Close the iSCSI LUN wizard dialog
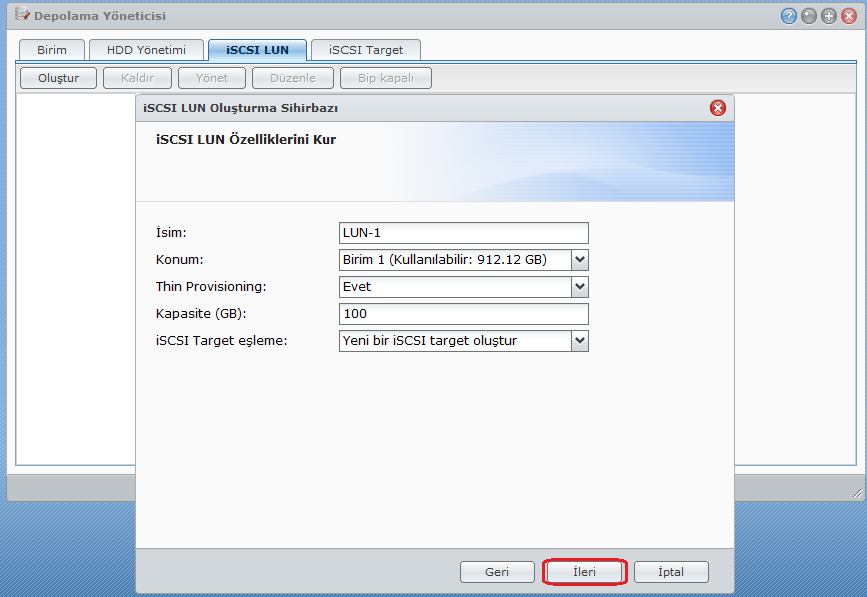The width and height of the screenshot is (867, 597). click(717, 108)
